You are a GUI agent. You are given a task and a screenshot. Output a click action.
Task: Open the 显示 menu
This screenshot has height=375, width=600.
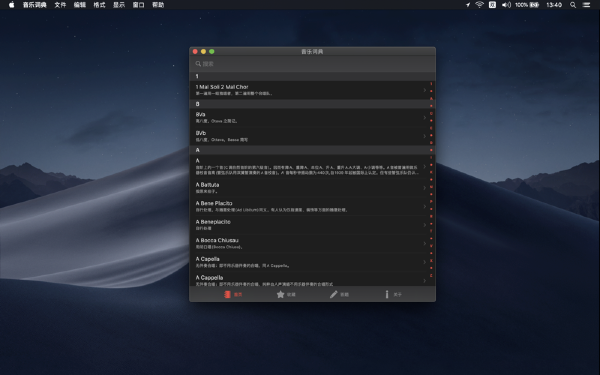pos(119,5)
